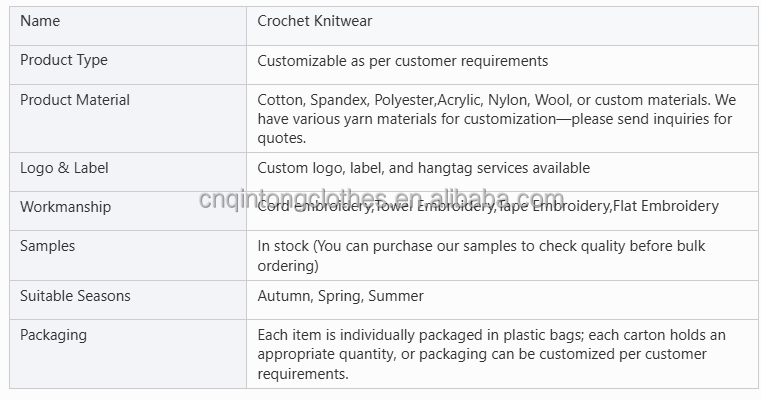This screenshot has height=400, width=761.
Task: Click the Product Material label
Action: (x=75, y=100)
